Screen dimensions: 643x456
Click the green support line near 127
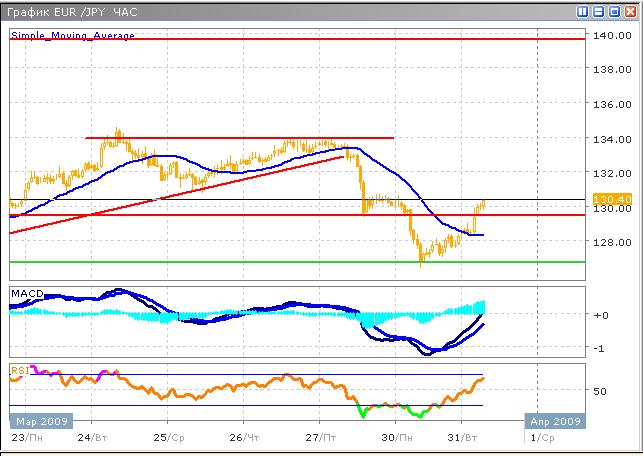click(x=300, y=262)
